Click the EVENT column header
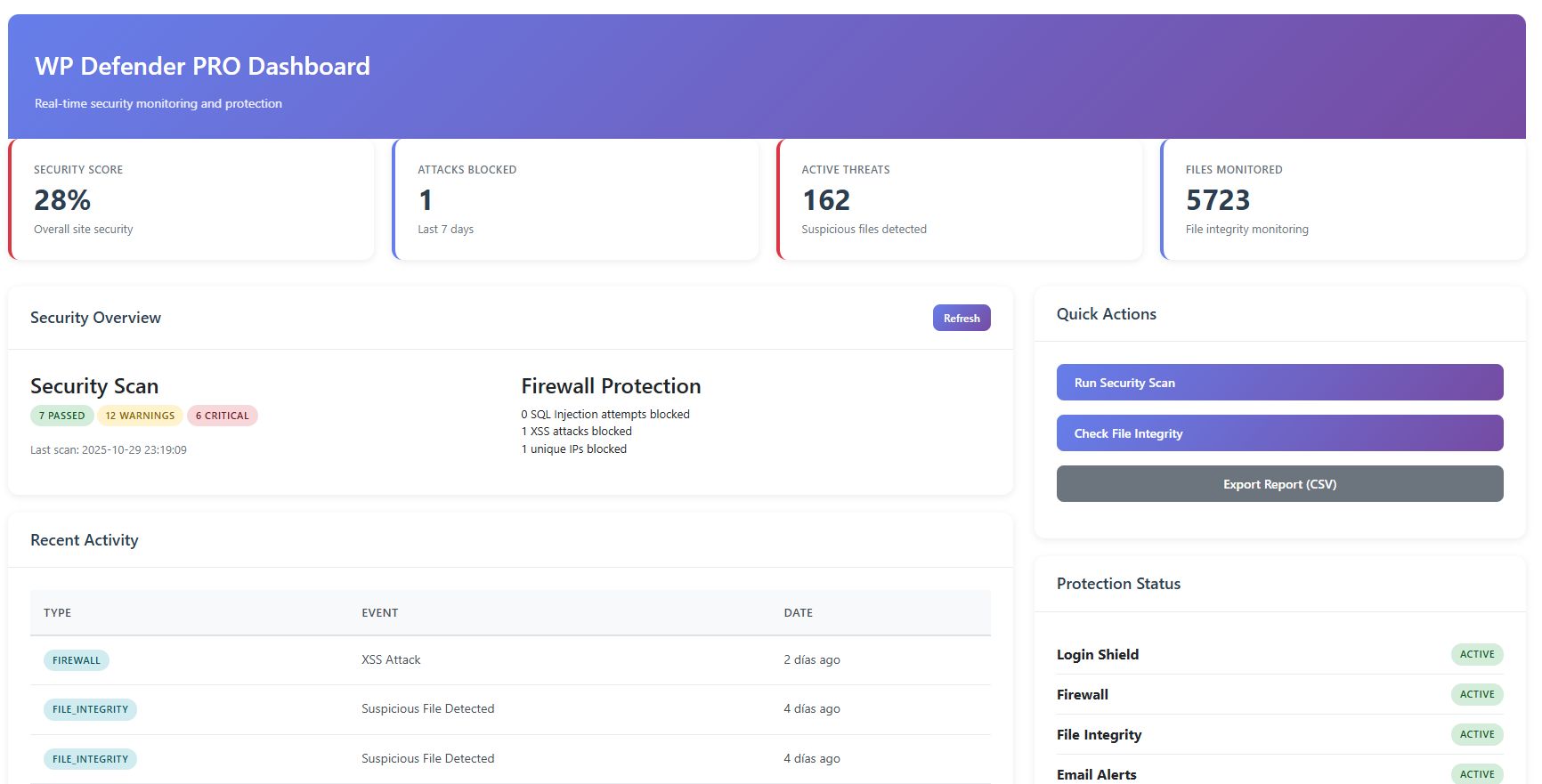 [380, 613]
